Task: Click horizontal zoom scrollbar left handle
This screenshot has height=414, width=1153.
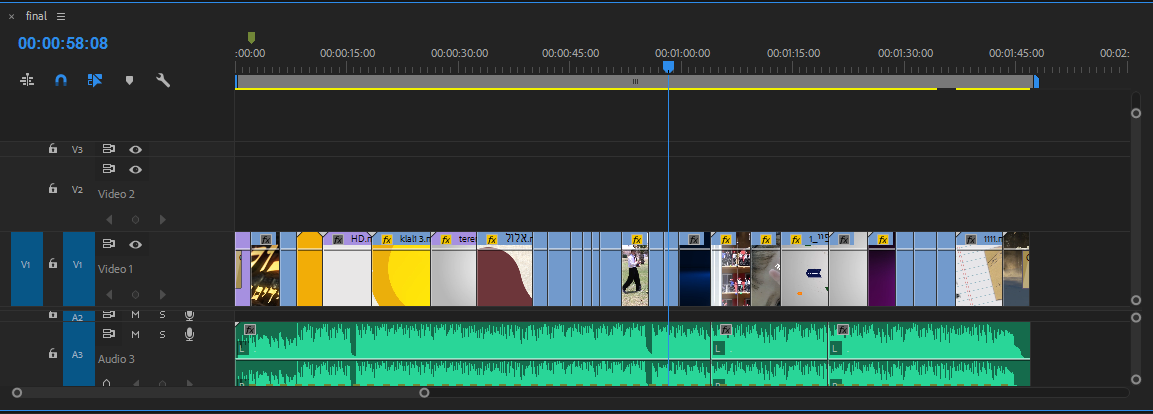Action: (x=17, y=393)
